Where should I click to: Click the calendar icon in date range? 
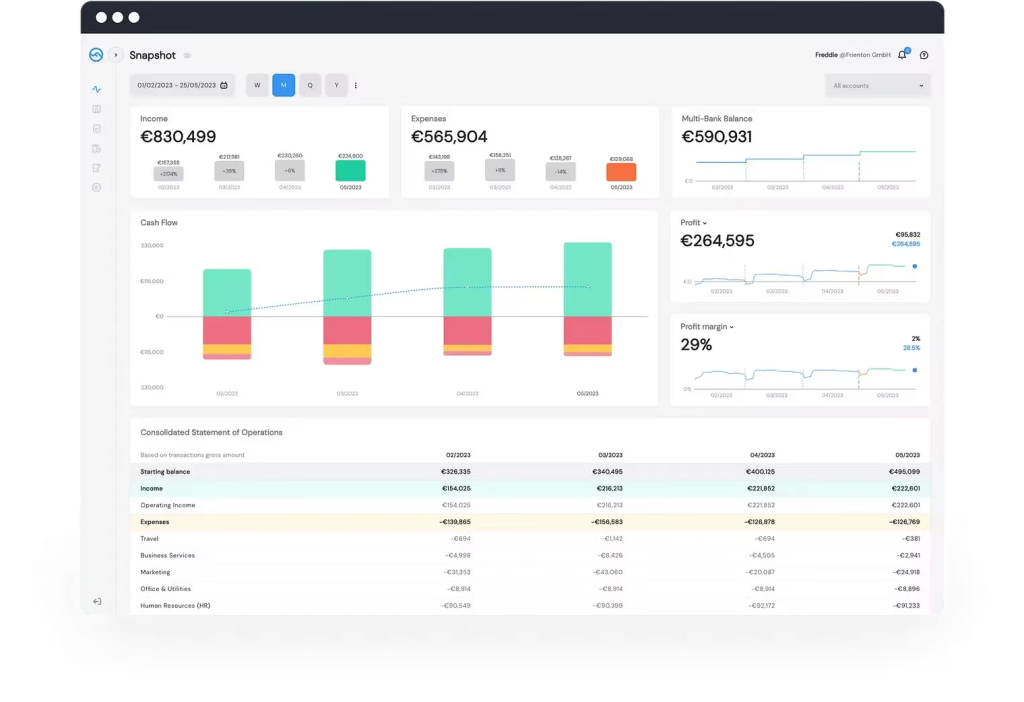(224, 85)
